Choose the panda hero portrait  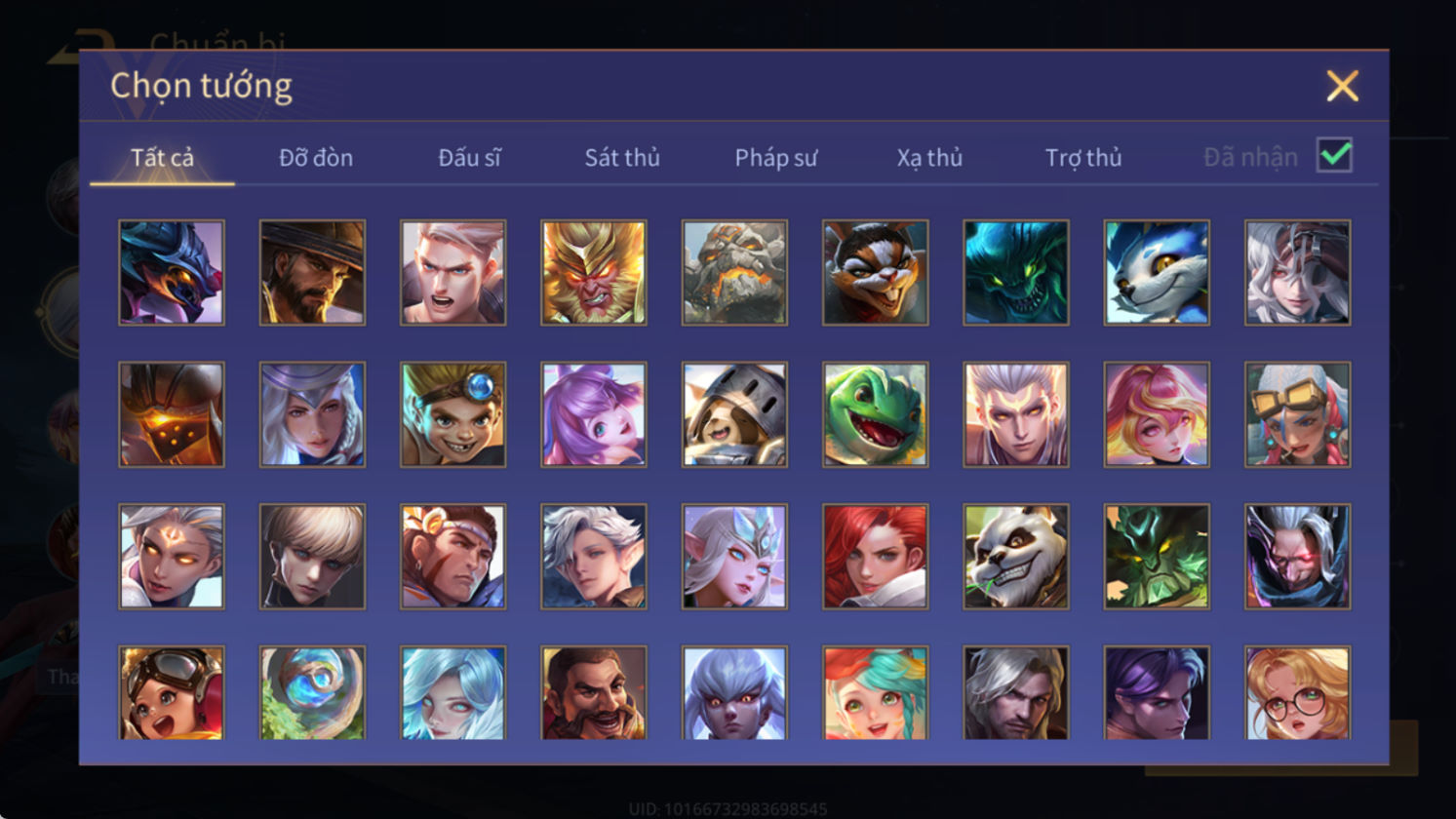[x=1015, y=557]
